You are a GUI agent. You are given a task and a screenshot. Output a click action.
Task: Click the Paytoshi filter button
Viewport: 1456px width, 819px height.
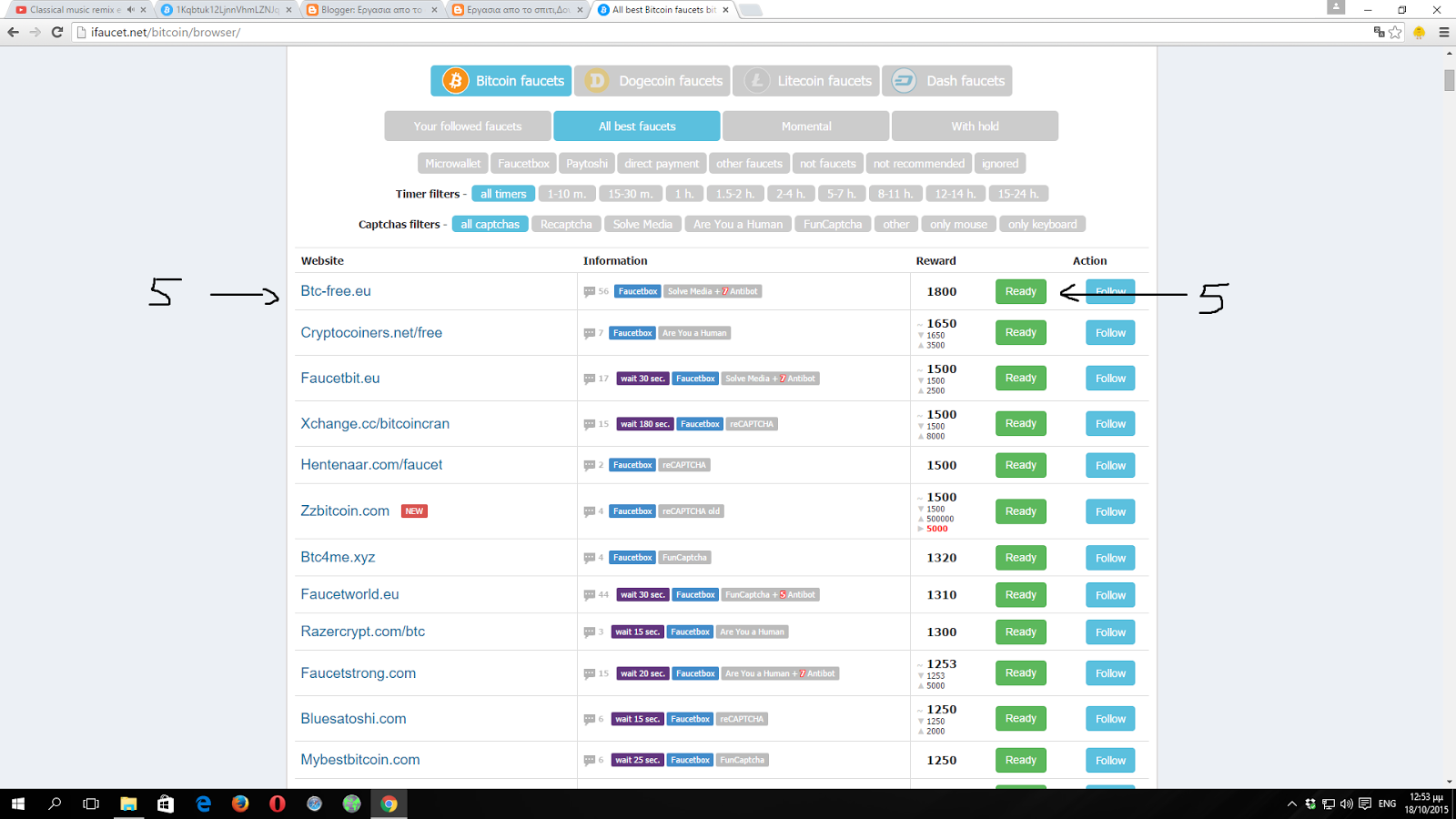(587, 164)
